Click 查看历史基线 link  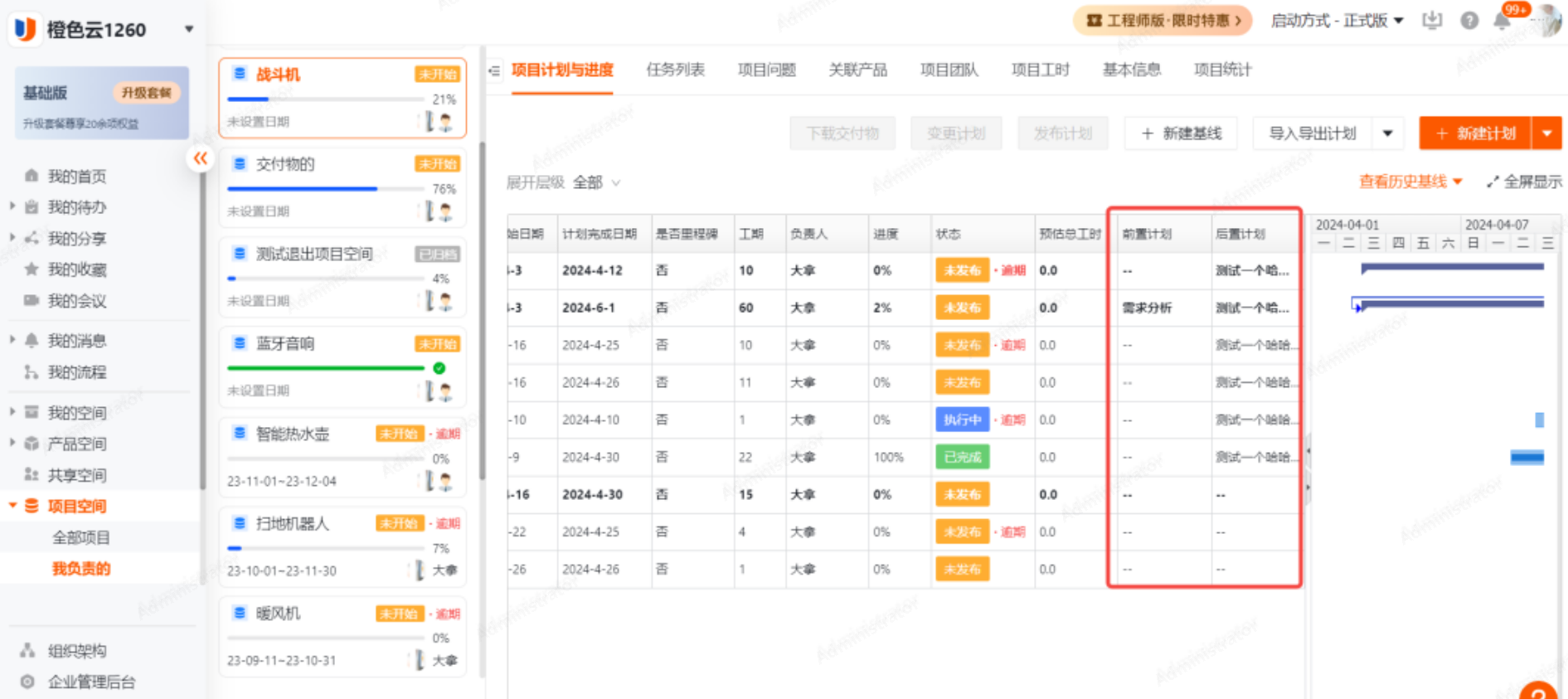click(1410, 182)
